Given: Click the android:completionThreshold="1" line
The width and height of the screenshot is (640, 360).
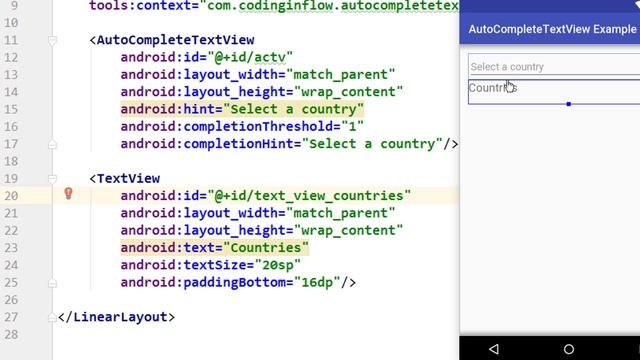Looking at the screenshot, I should pyautogui.click(x=242, y=127).
